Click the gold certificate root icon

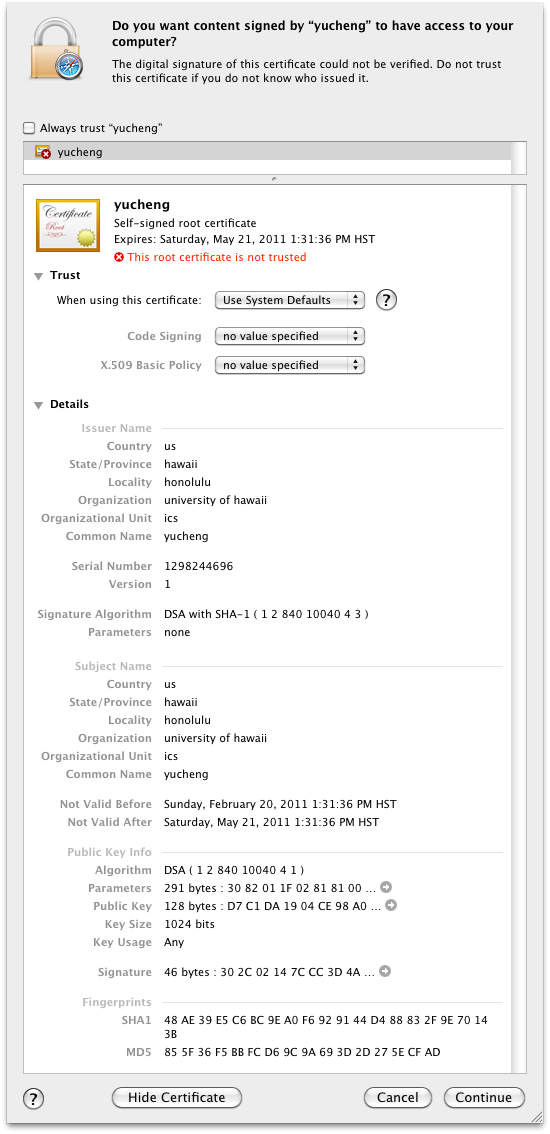coord(68,224)
